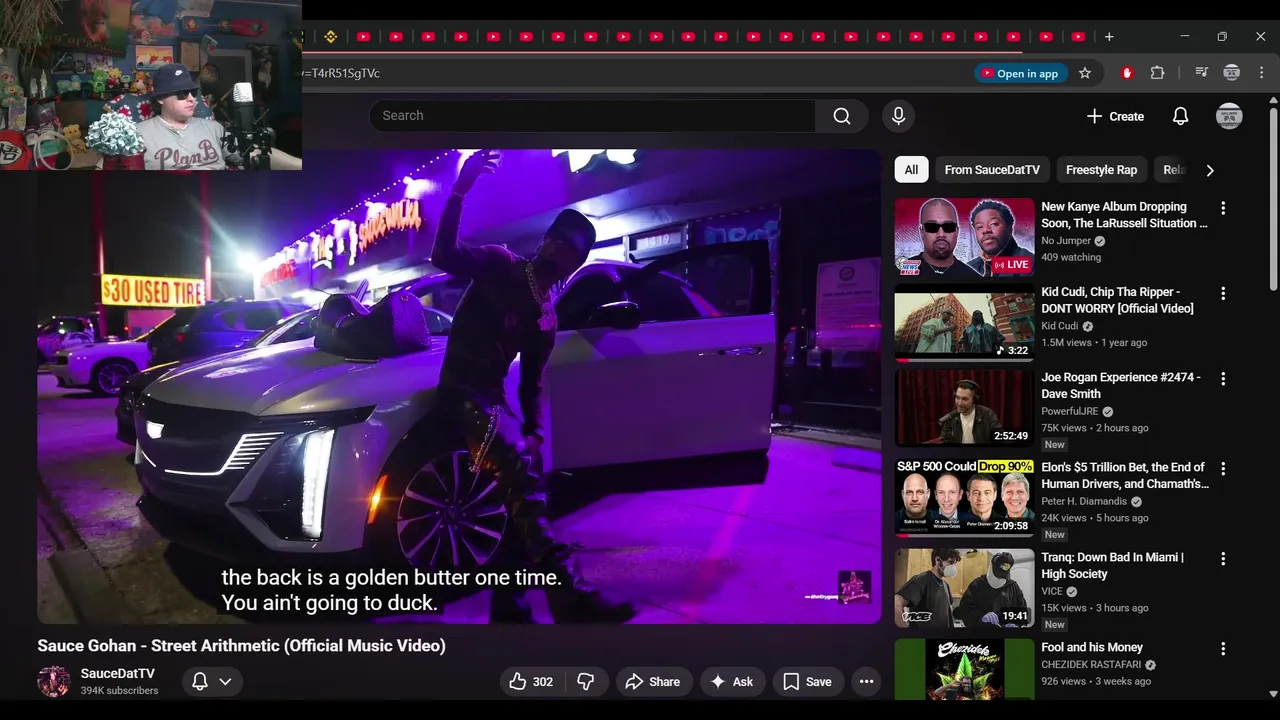Open the New Kanye Album live thumbnail

(x=964, y=237)
